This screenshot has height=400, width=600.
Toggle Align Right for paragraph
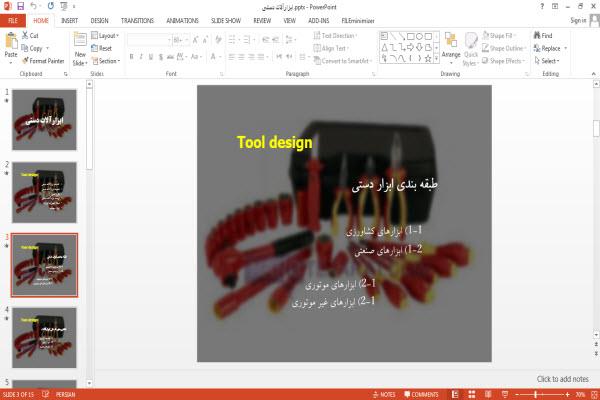click(251, 57)
